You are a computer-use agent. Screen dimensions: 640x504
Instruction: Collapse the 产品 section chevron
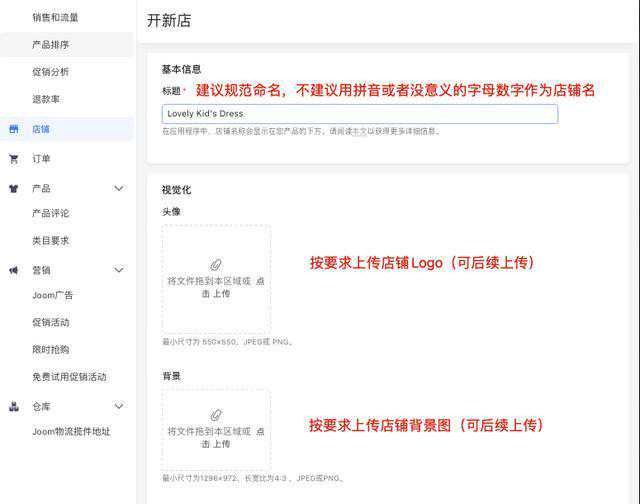pos(119,188)
